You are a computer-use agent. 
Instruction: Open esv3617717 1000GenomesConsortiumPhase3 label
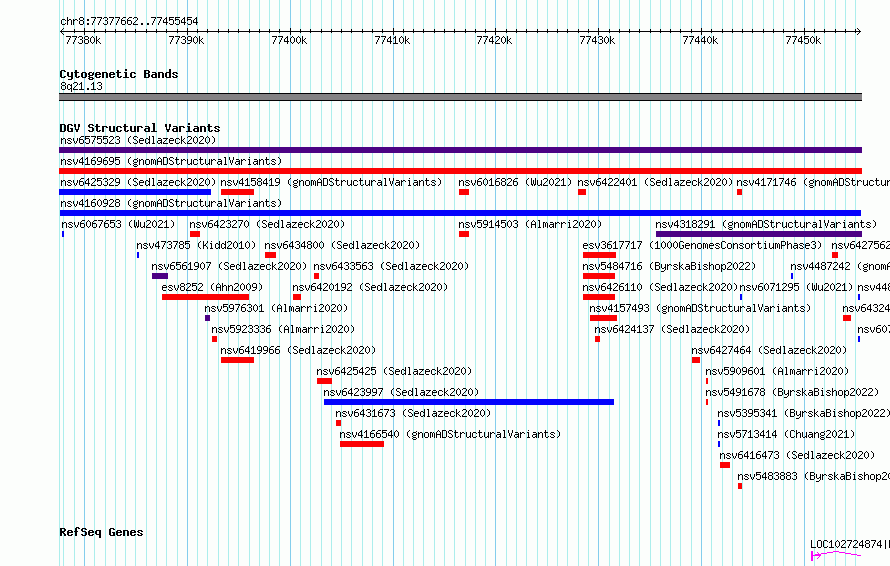tap(702, 245)
